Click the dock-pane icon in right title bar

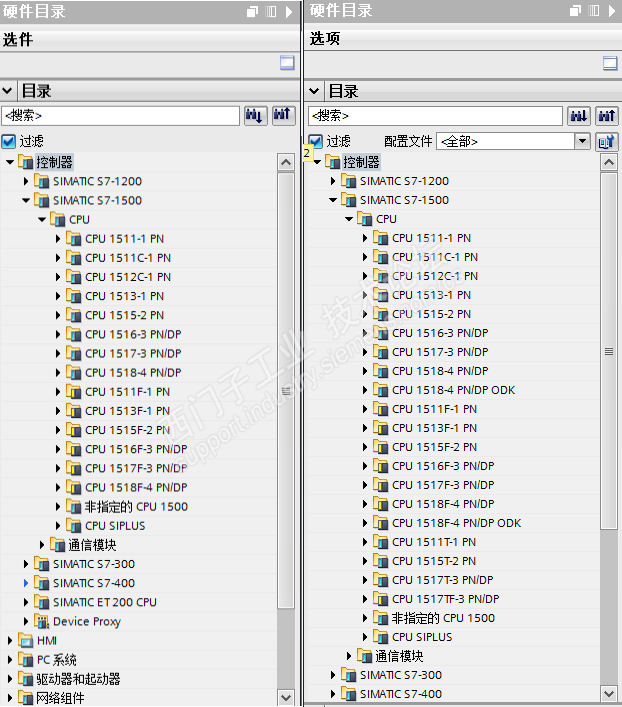pos(594,11)
